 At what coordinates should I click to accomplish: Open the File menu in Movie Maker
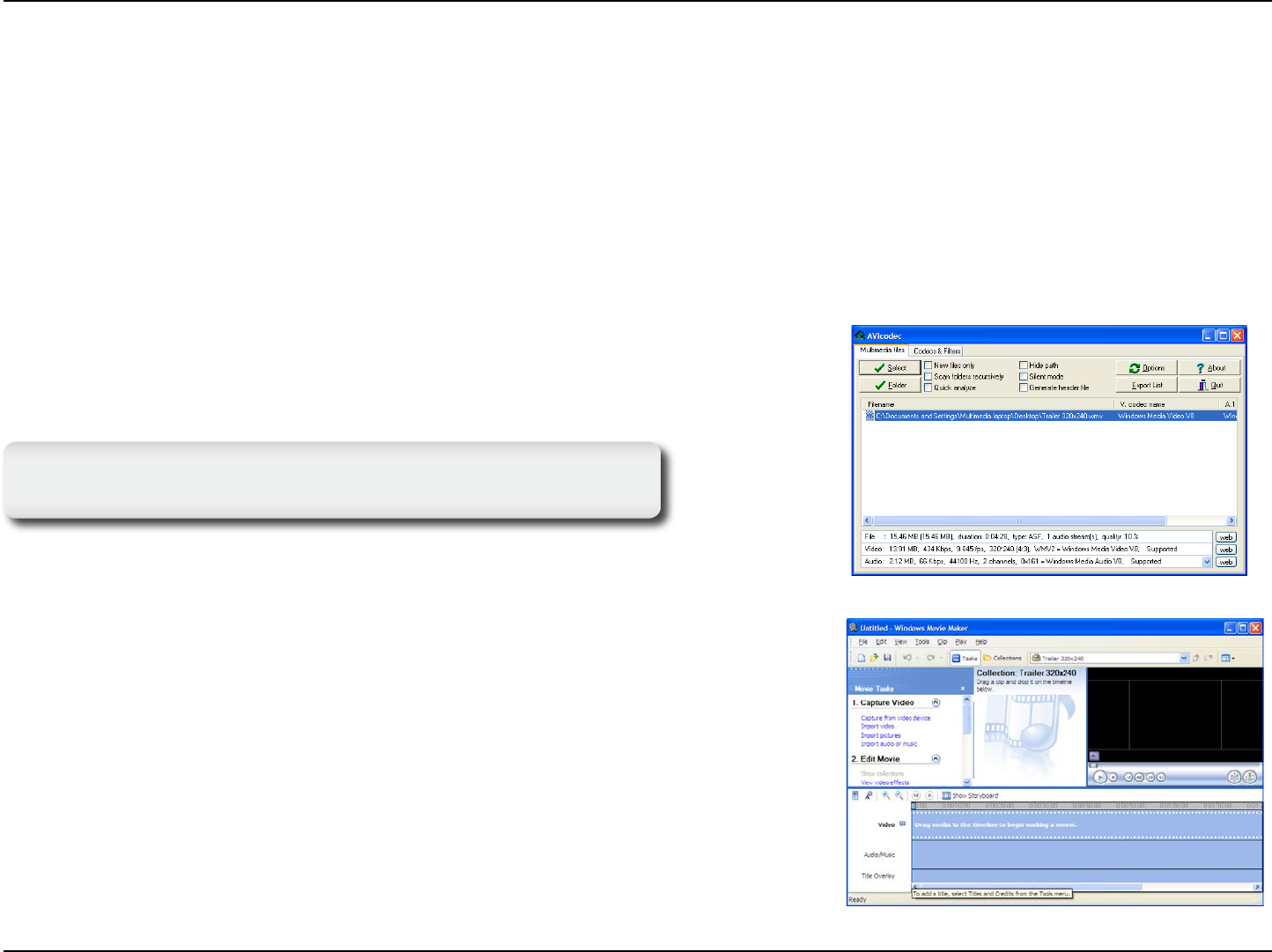tap(863, 642)
